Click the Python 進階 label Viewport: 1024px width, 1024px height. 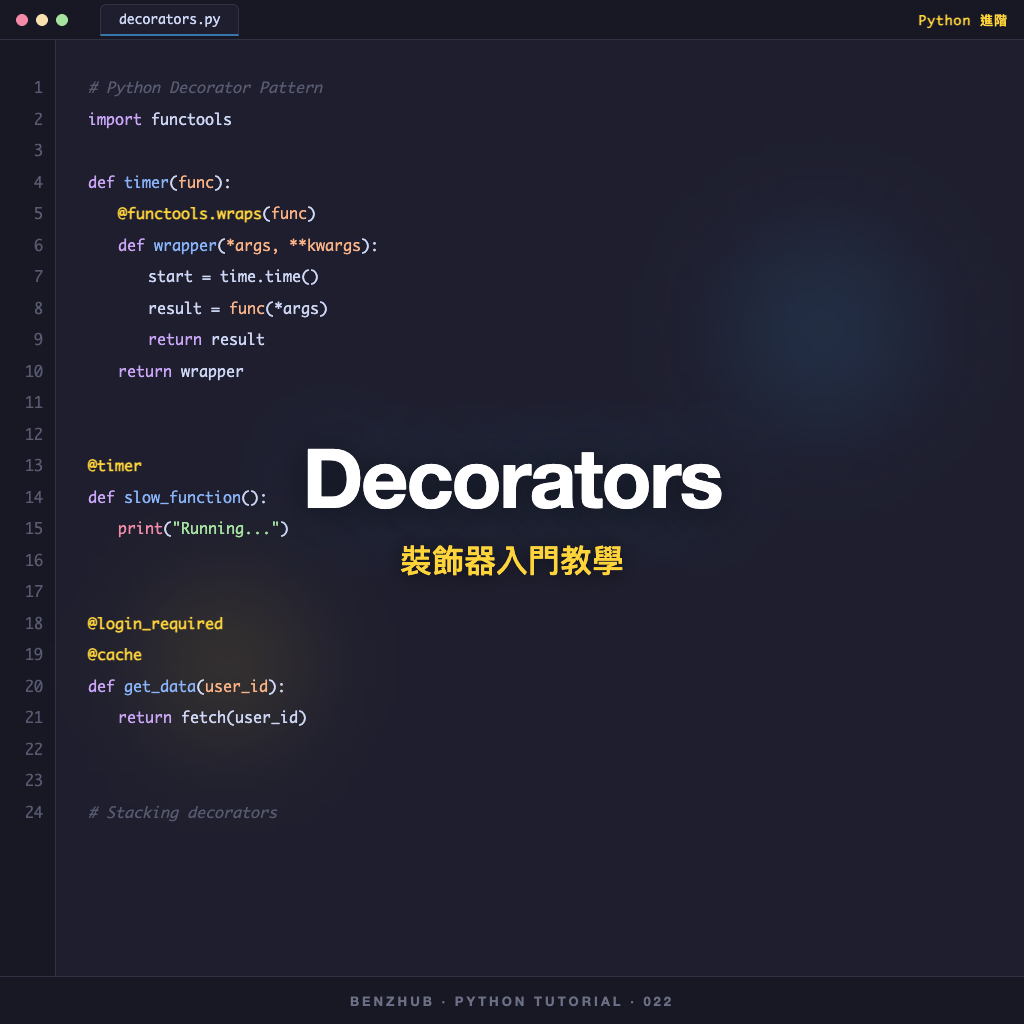tap(962, 20)
